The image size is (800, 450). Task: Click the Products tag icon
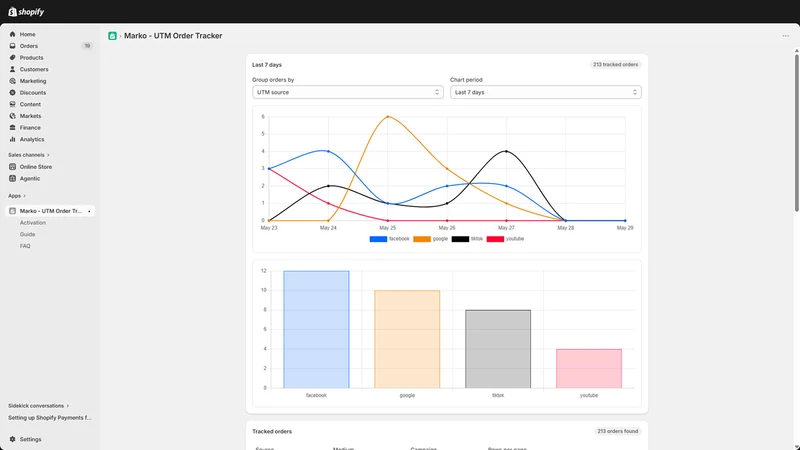tap(13, 58)
